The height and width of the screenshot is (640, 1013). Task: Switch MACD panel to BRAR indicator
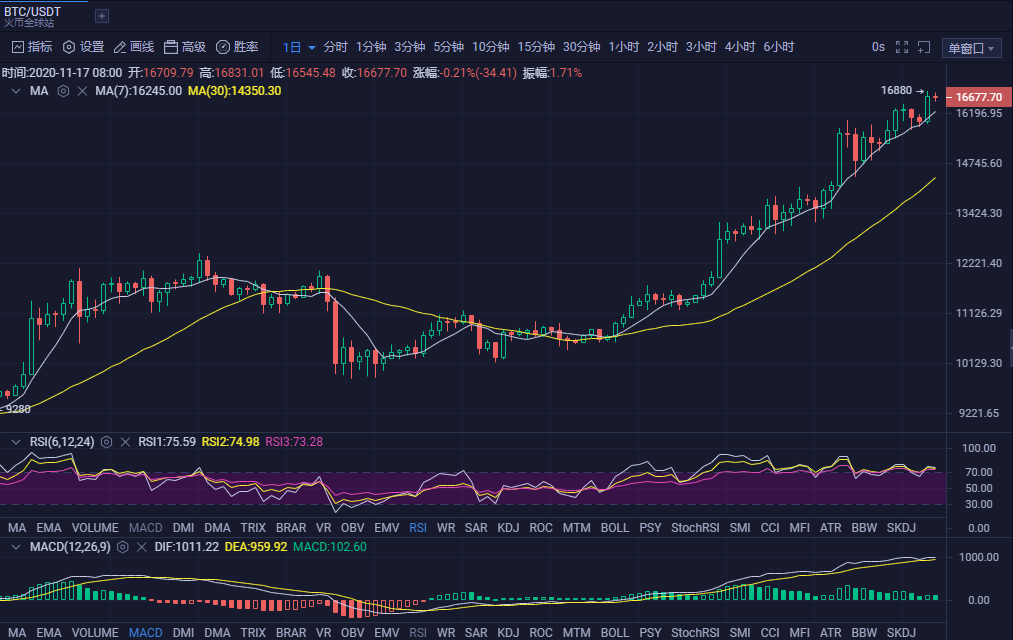[x=291, y=633]
